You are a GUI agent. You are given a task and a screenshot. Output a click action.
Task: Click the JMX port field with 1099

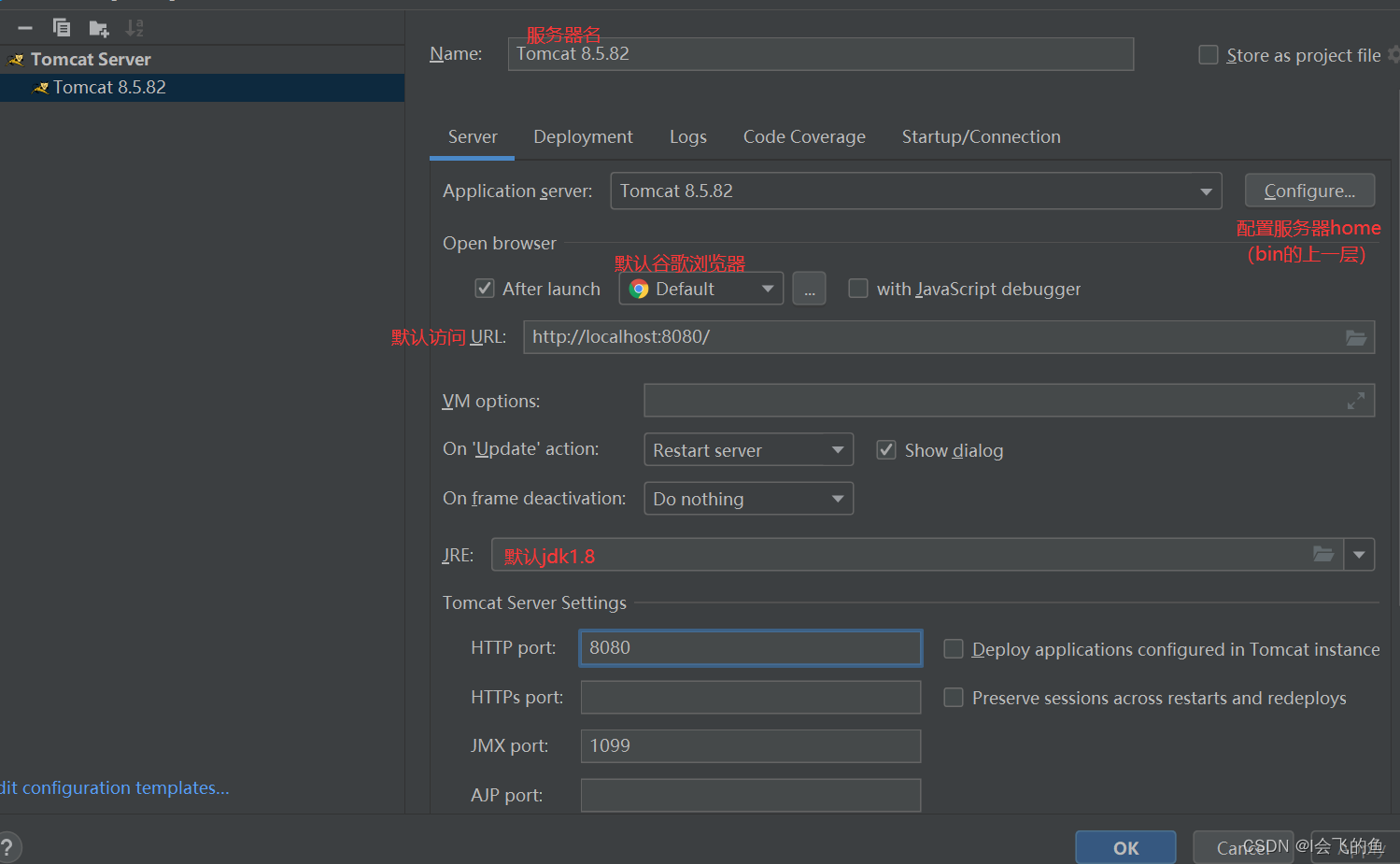[751, 746]
